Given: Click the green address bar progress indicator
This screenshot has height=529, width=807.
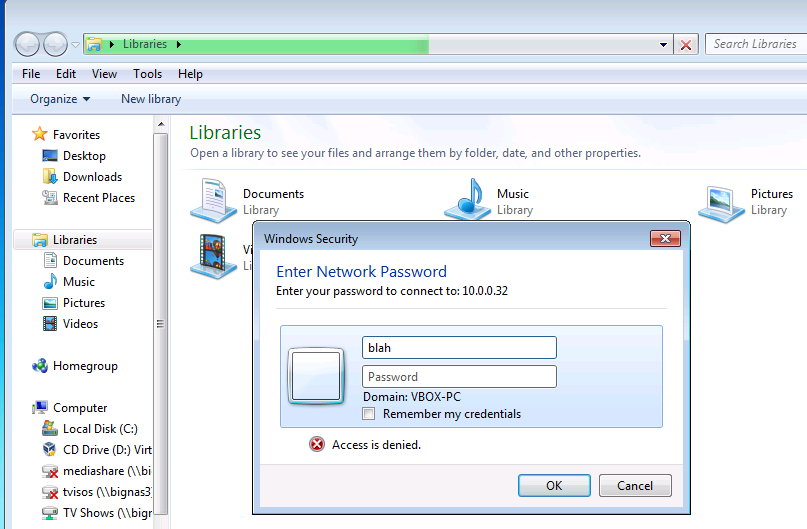Looking at the screenshot, I should tap(256, 44).
